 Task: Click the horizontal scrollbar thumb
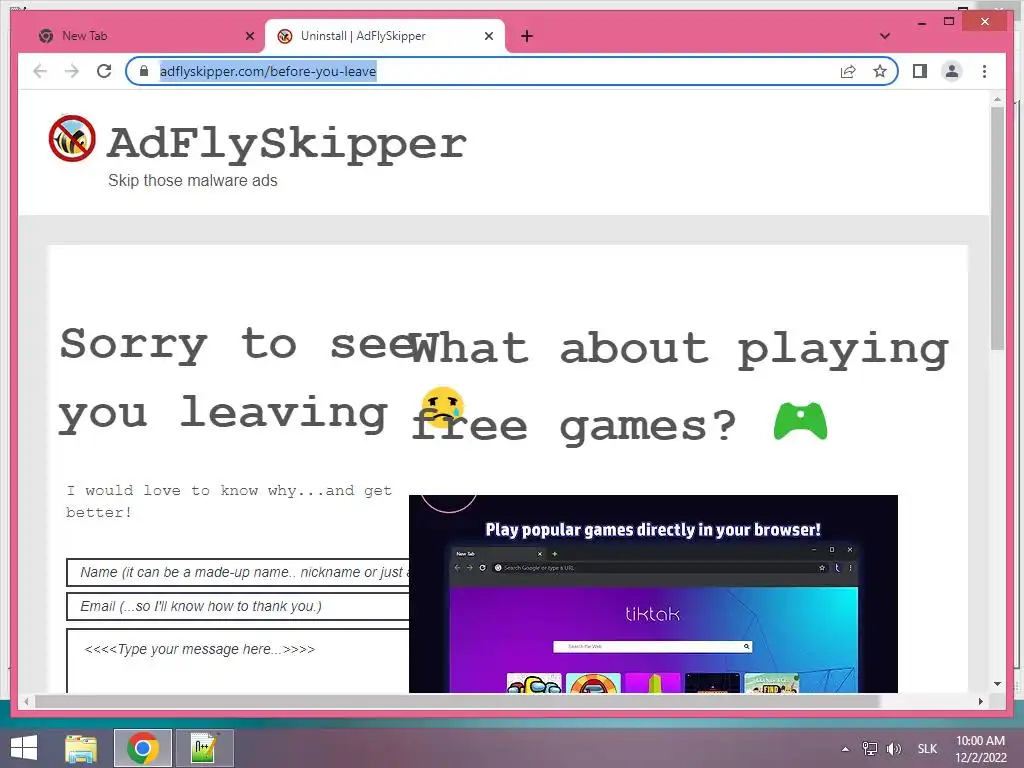(457, 701)
